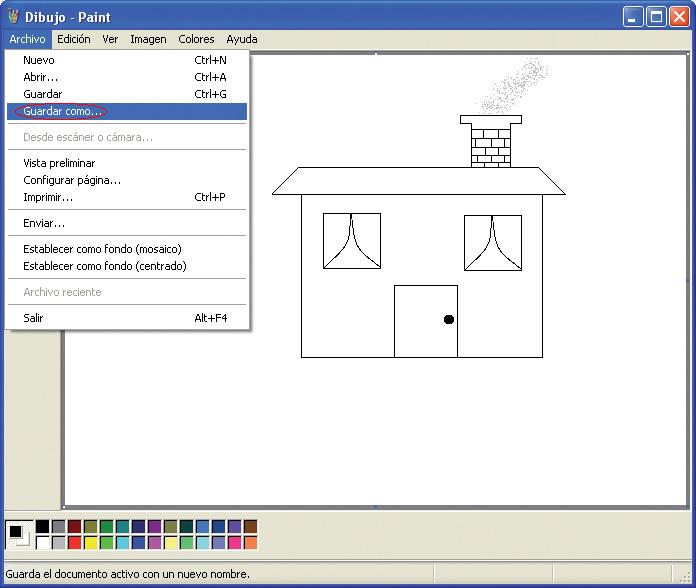This screenshot has width=696, height=588.
Task: Select Enviar... menu entry
Action: coord(127,223)
